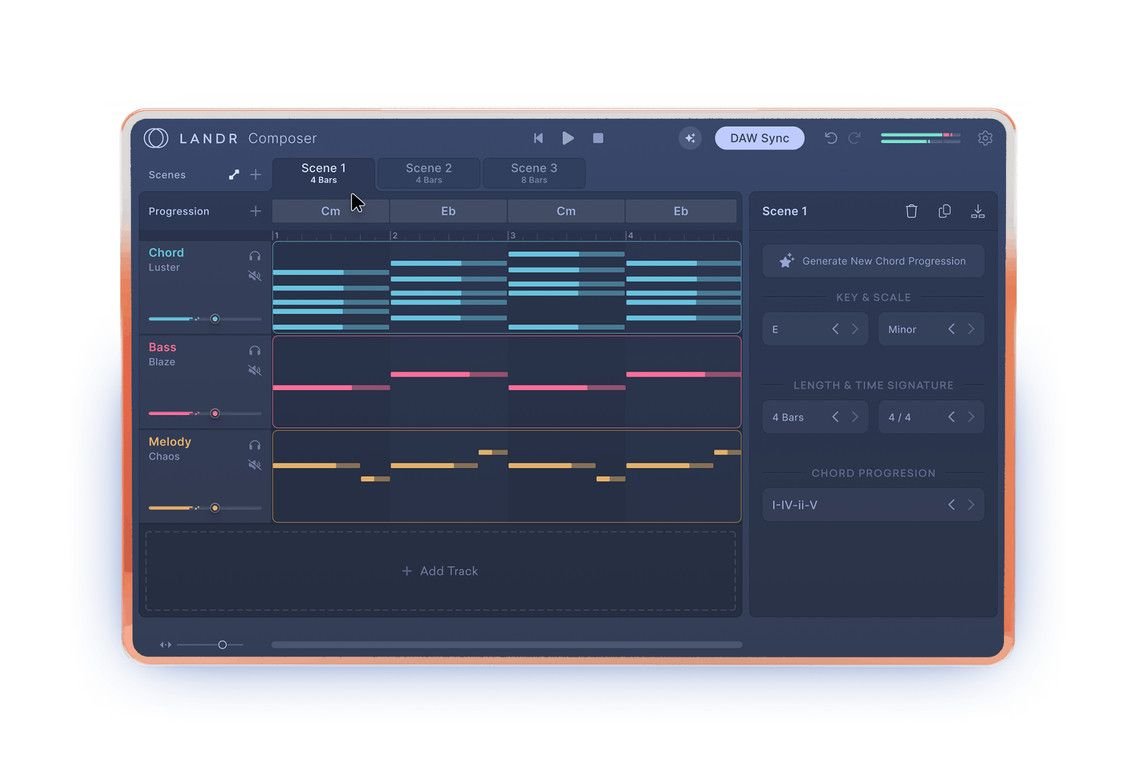1133x774 pixels.
Task: Start playback with the play icon
Action: coord(568,138)
